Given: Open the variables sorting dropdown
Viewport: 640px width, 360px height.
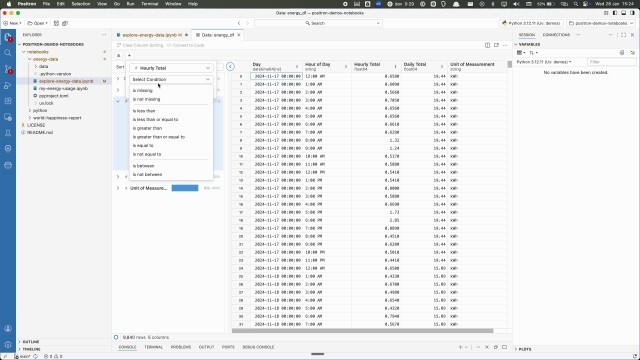Looking at the screenshot, I should [533, 53].
